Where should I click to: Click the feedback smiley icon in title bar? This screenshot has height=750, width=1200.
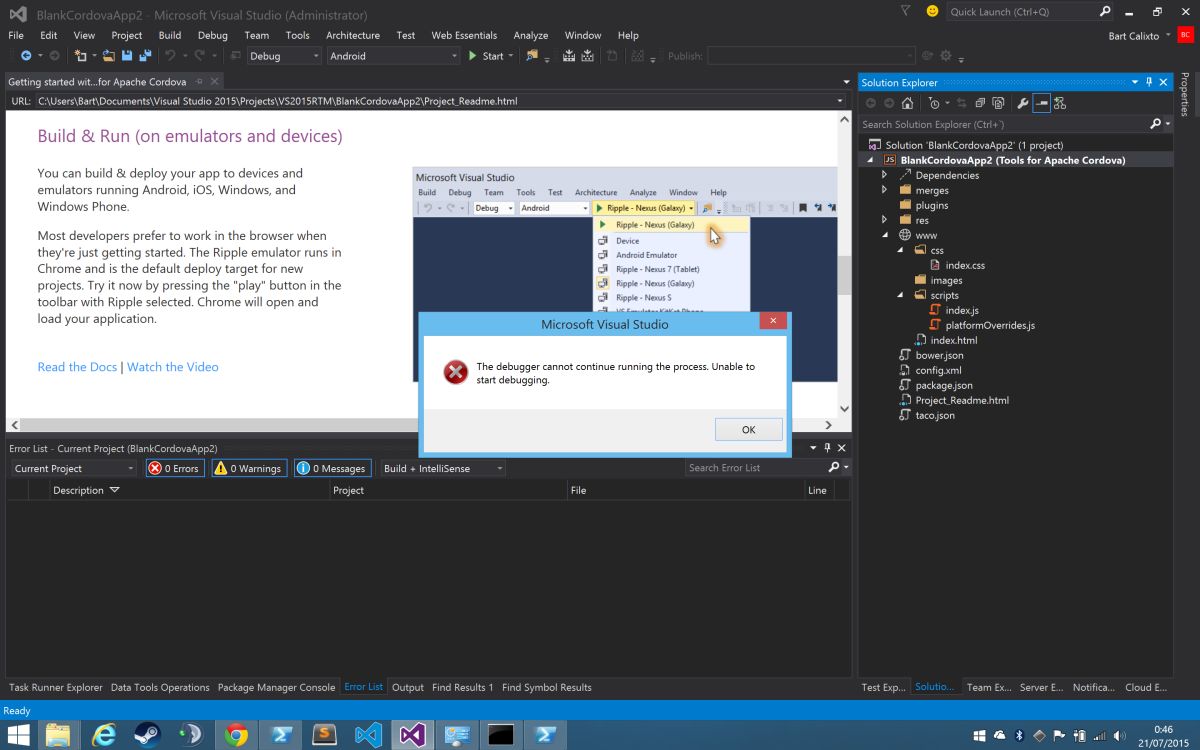932,11
